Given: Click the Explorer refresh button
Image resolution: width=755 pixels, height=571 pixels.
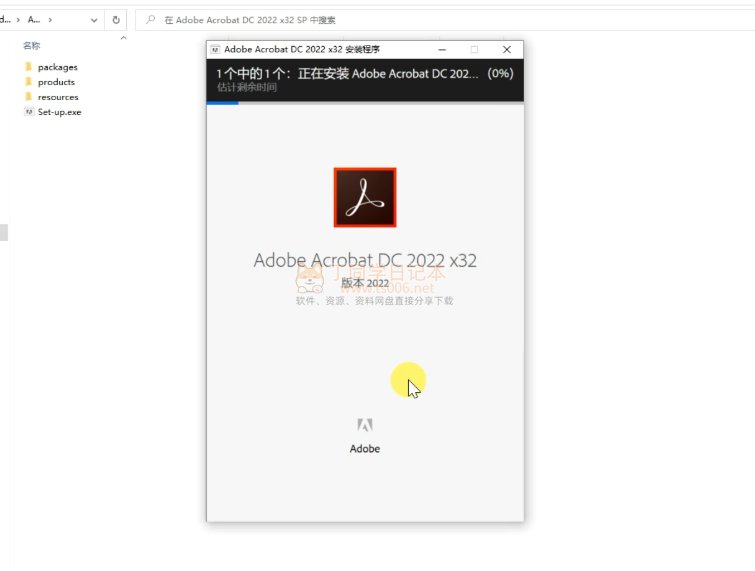Looking at the screenshot, I should point(116,20).
